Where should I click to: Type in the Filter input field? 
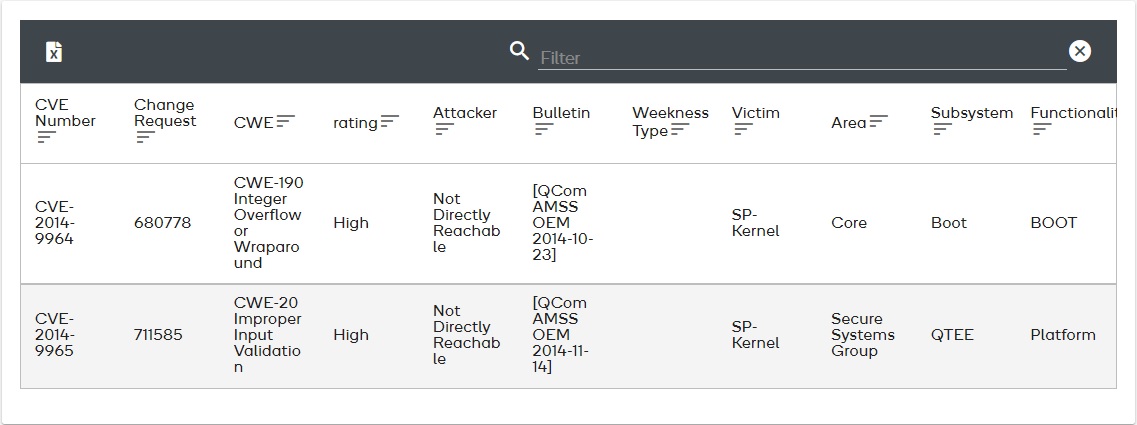[x=800, y=57]
